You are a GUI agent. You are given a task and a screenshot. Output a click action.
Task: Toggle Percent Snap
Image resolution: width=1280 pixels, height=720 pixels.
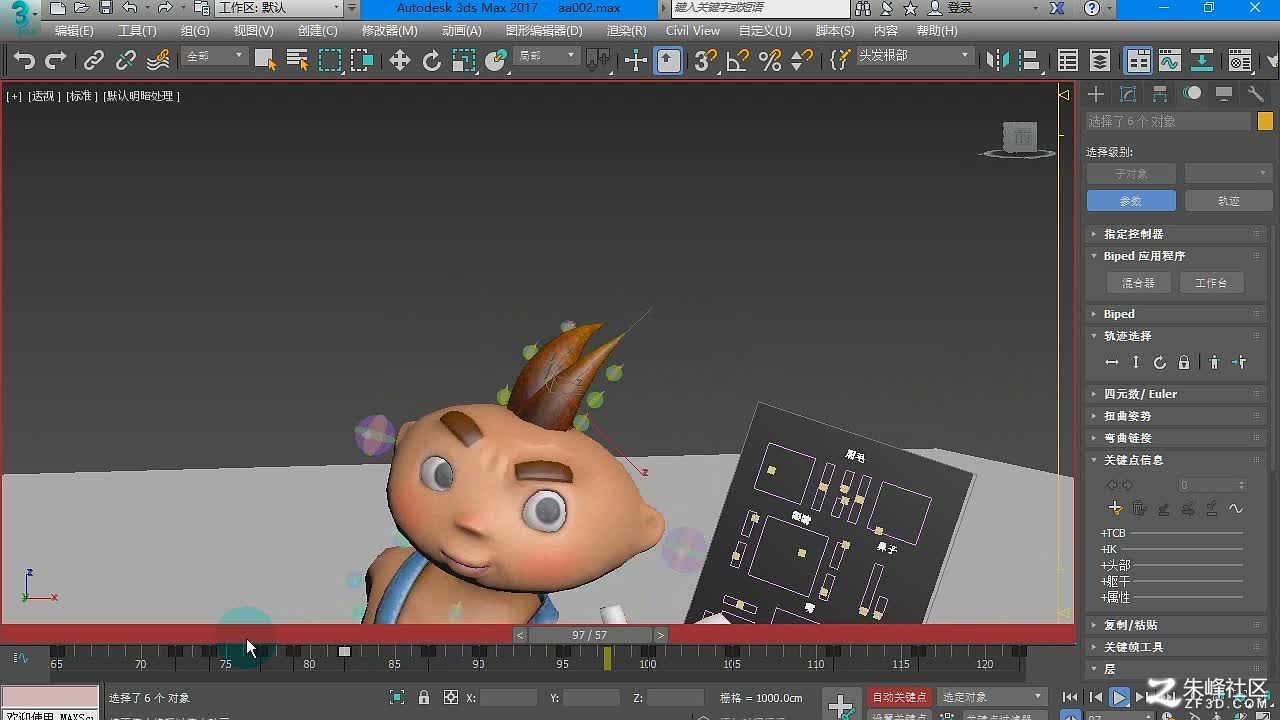click(770, 61)
